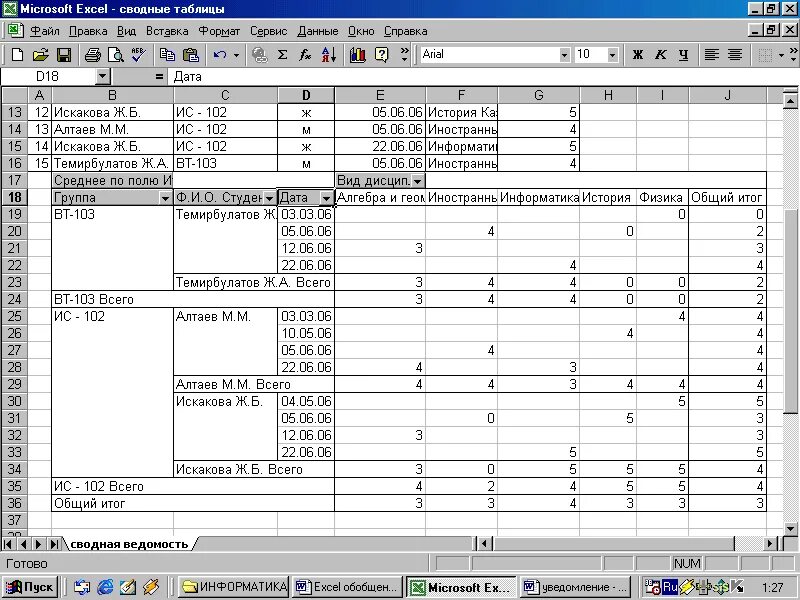The image size is (800, 600).
Task: Click vertical scrollbar down arrow
Action: coord(790,529)
